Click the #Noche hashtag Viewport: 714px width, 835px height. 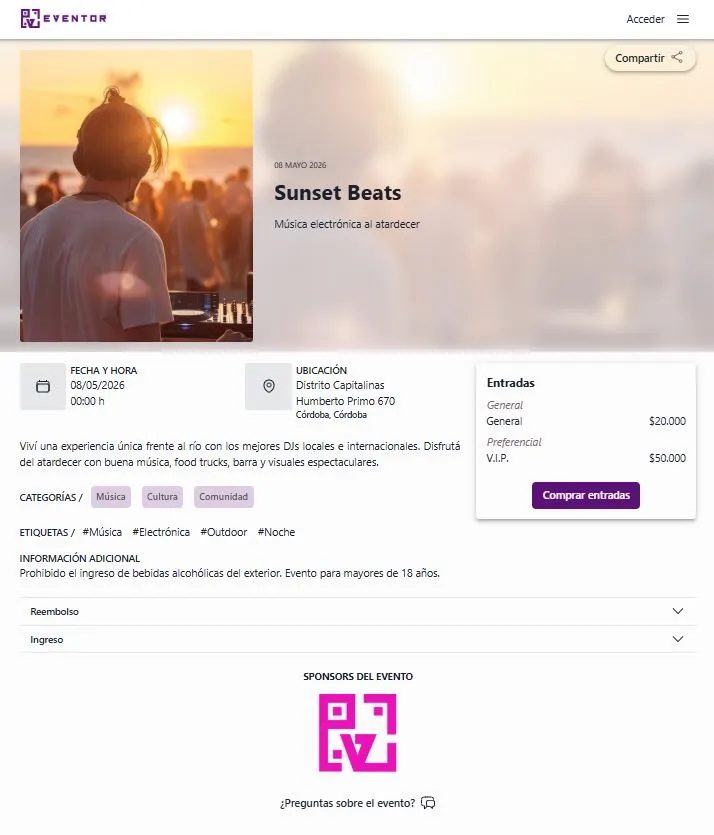click(x=276, y=532)
